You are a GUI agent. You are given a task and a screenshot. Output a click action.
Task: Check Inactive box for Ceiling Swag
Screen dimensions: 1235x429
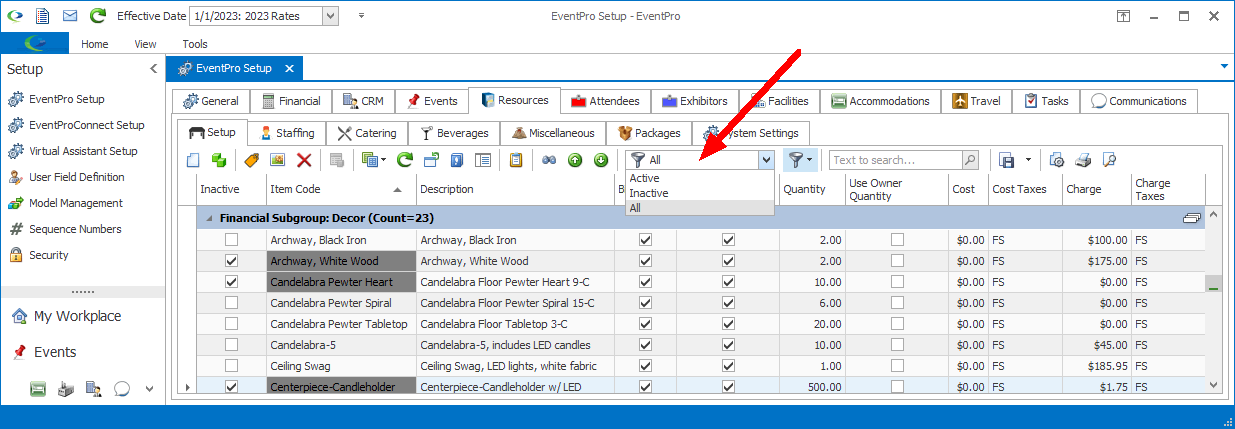pyautogui.click(x=232, y=366)
